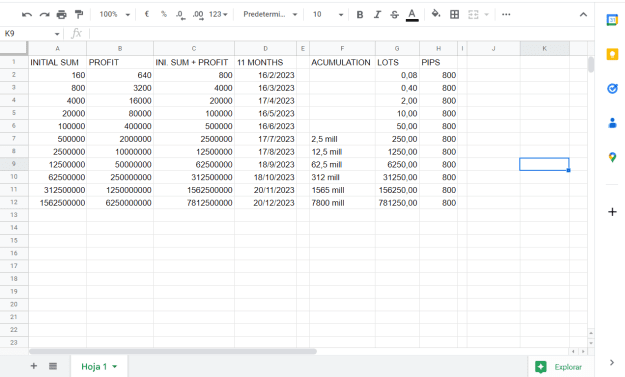
Task: Select column A header
Action: click(57, 49)
